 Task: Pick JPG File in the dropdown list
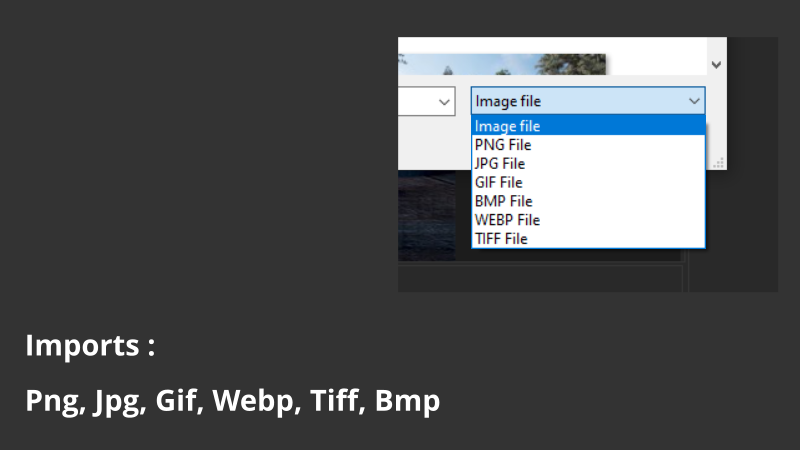click(588, 164)
